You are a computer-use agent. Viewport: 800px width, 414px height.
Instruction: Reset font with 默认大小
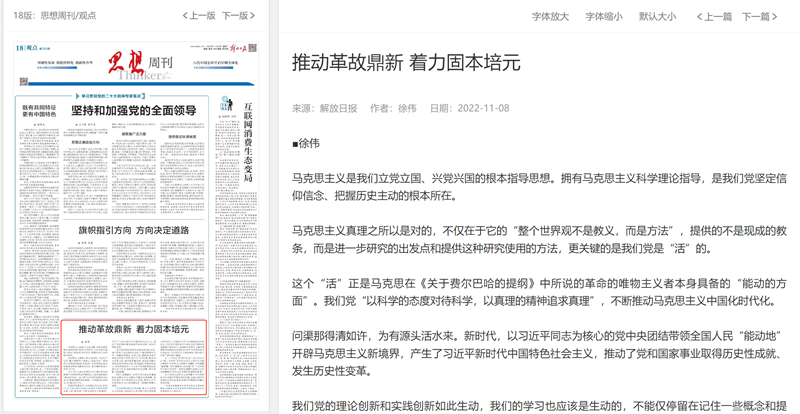[x=657, y=17]
